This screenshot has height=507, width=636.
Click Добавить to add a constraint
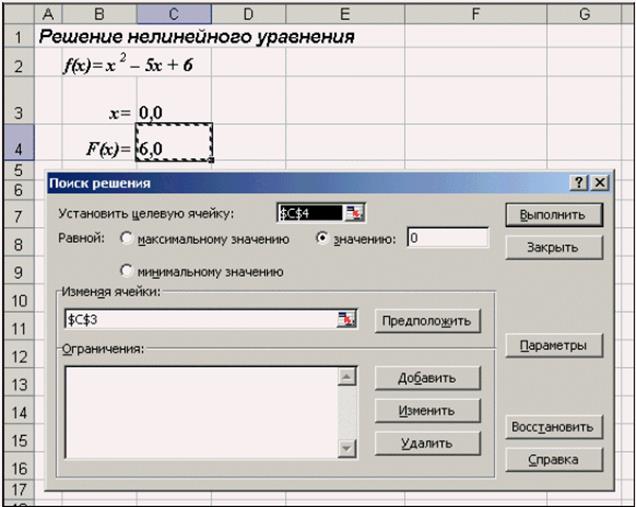427,378
